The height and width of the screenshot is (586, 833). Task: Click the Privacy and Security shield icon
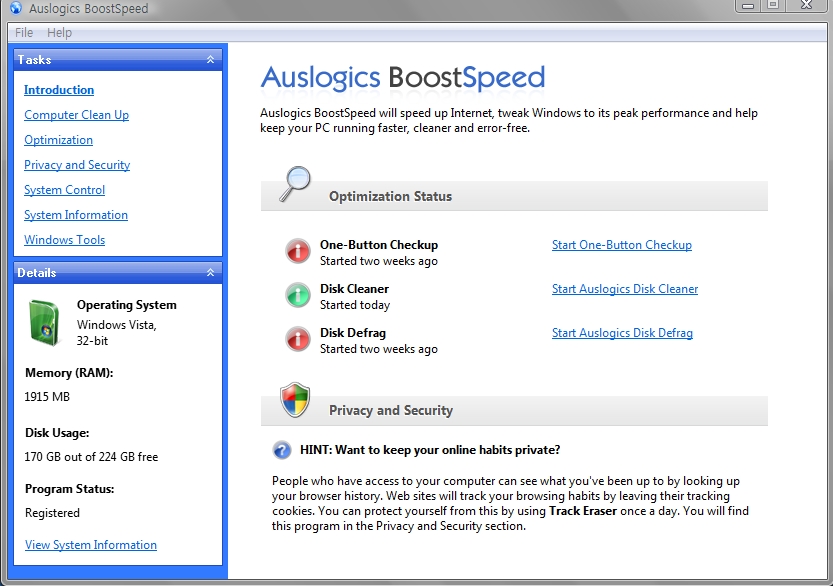click(295, 400)
